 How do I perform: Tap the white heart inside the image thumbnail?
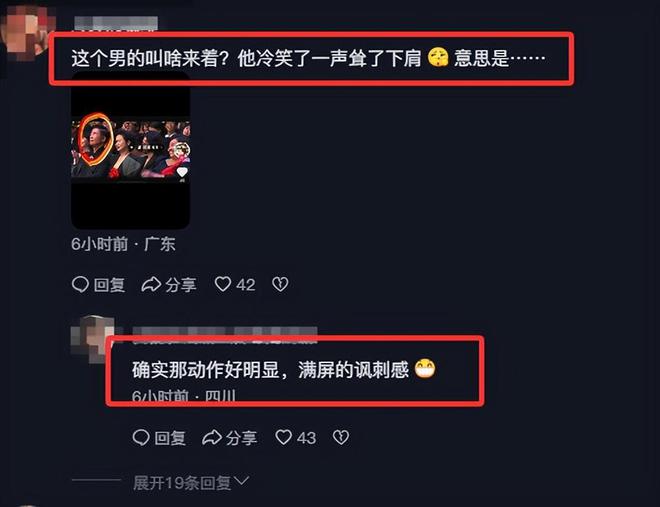(182, 172)
